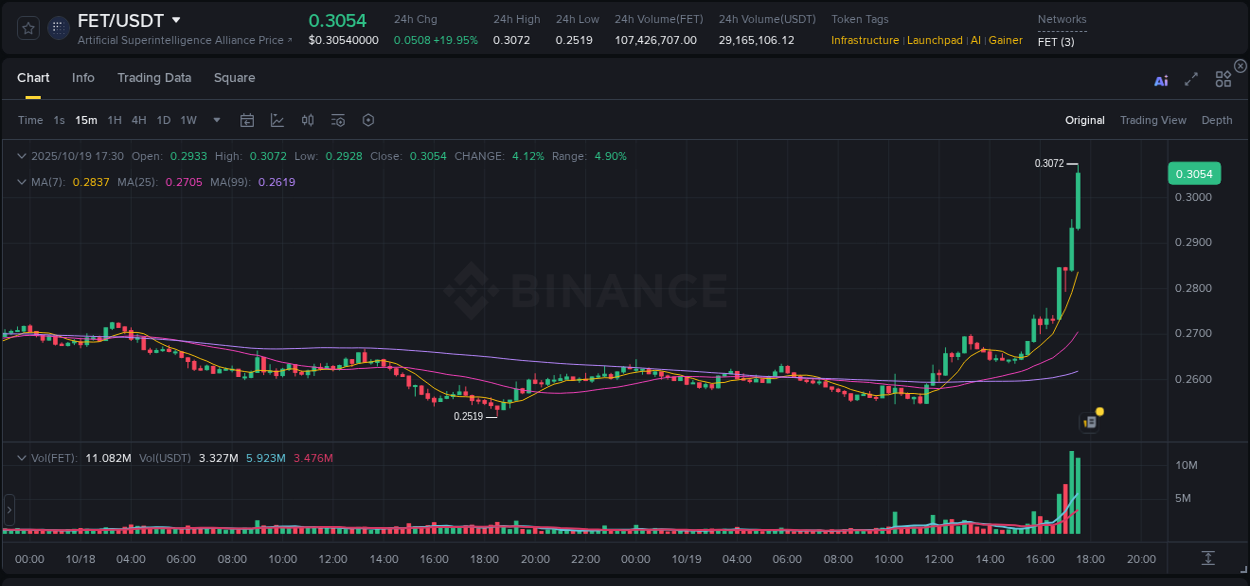Click the Launchpad token tag link
Image resolution: width=1250 pixels, height=586 pixels.
pyautogui.click(x=935, y=40)
